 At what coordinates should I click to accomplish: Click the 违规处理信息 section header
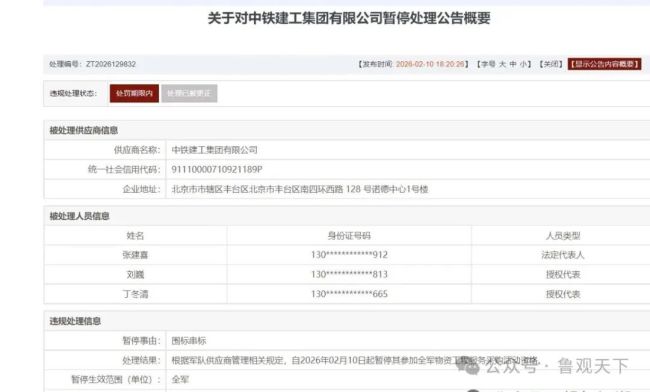pyautogui.click(x=75, y=321)
